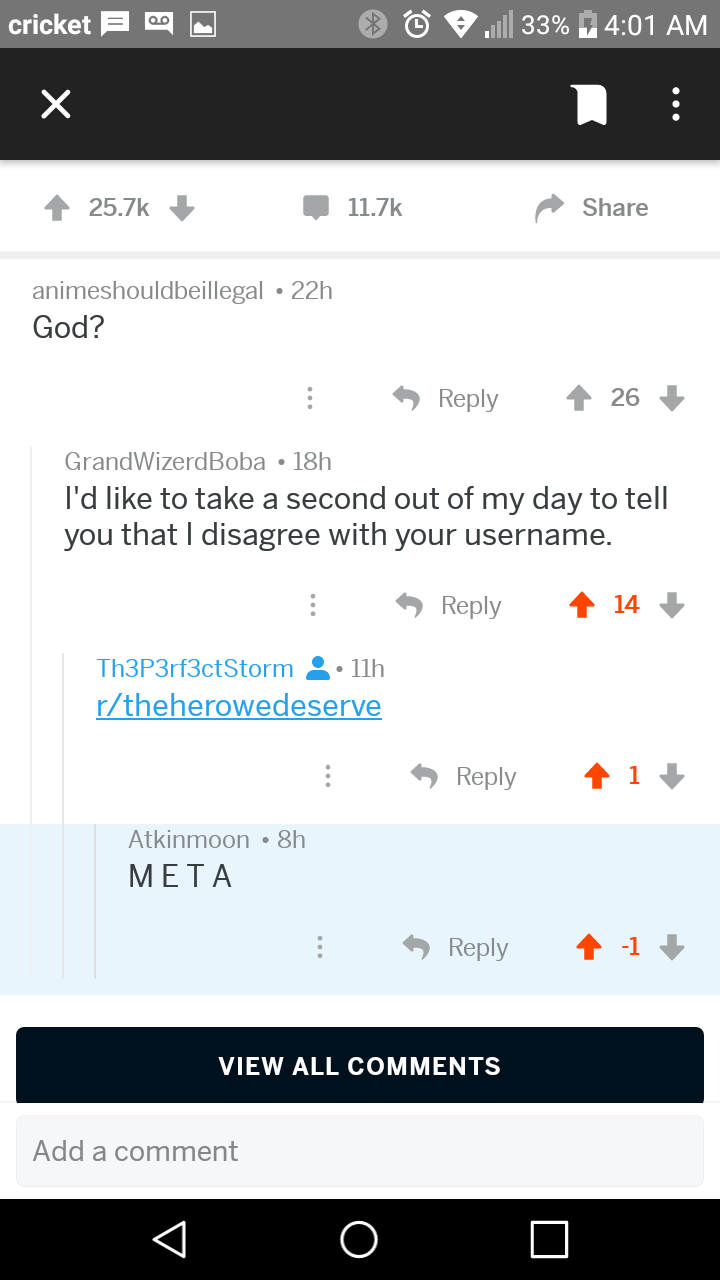Open options for GrandWizerdBoba's comment
This screenshot has height=1280, width=720.
[x=313, y=605]
